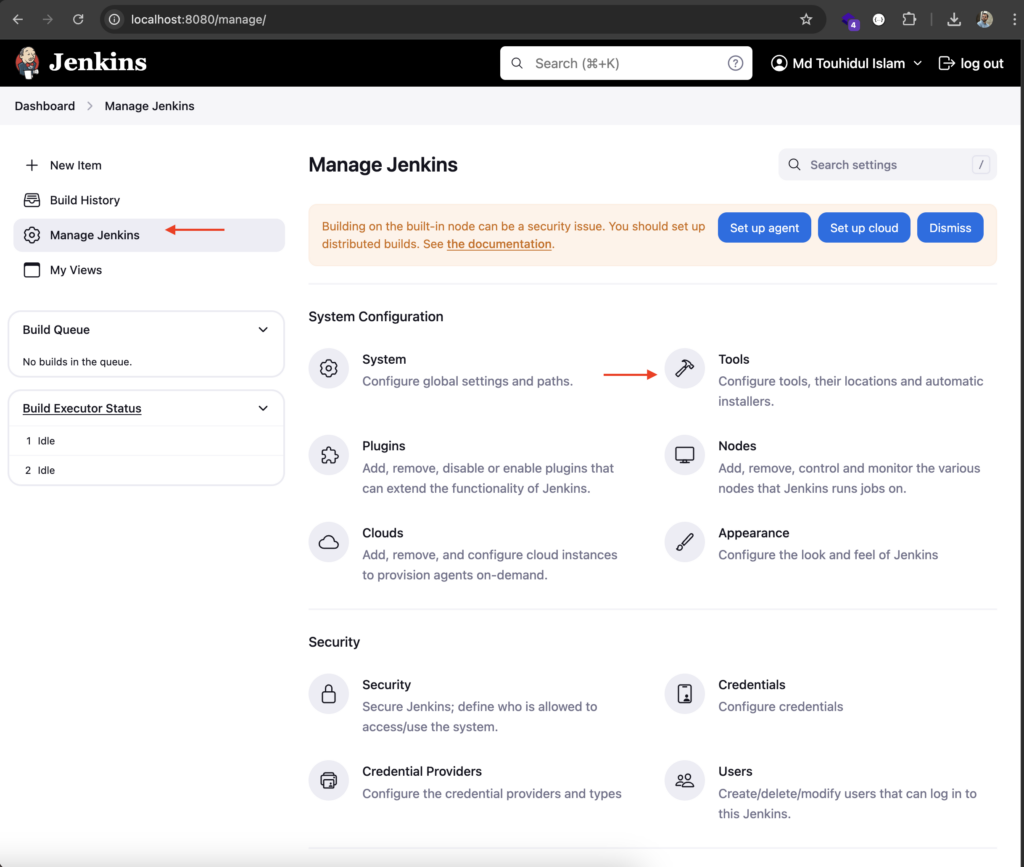
Task: Dismiss the security warning banner
Action: point(950,228)
